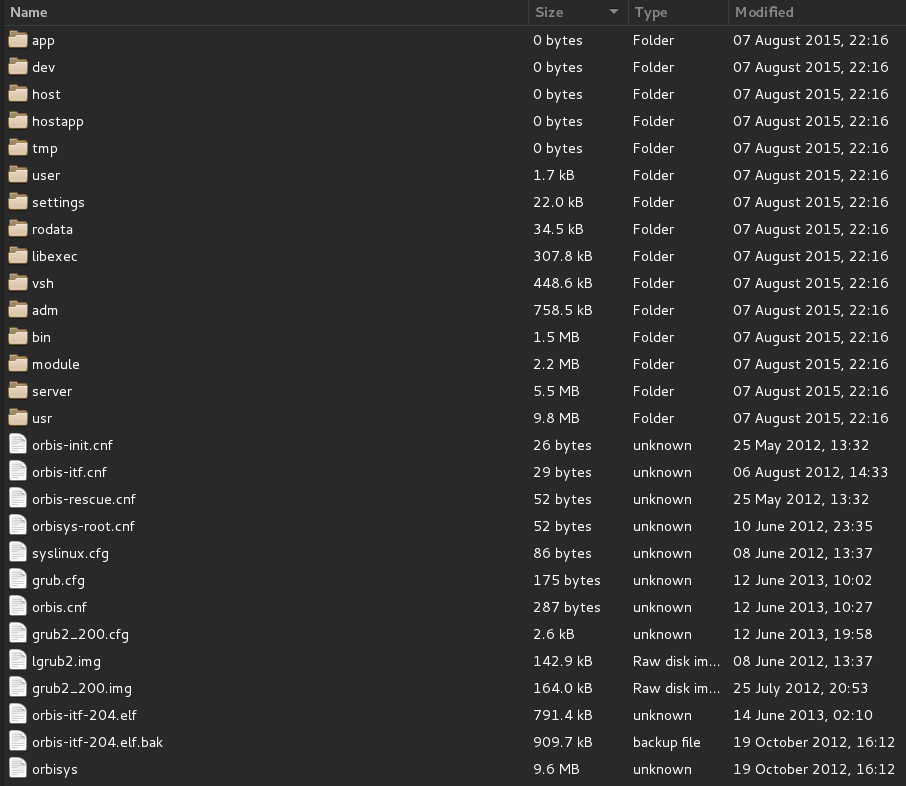Select the settings folder row
Image resolution: width=906 pixels, height=786 pixels.
(453, 202)
